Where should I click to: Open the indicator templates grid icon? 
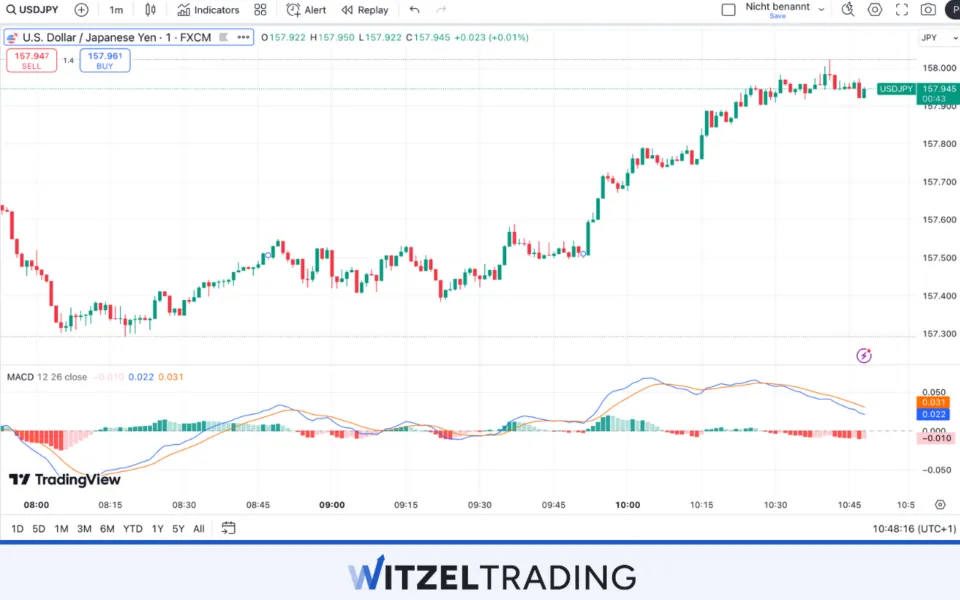[260, 10]
